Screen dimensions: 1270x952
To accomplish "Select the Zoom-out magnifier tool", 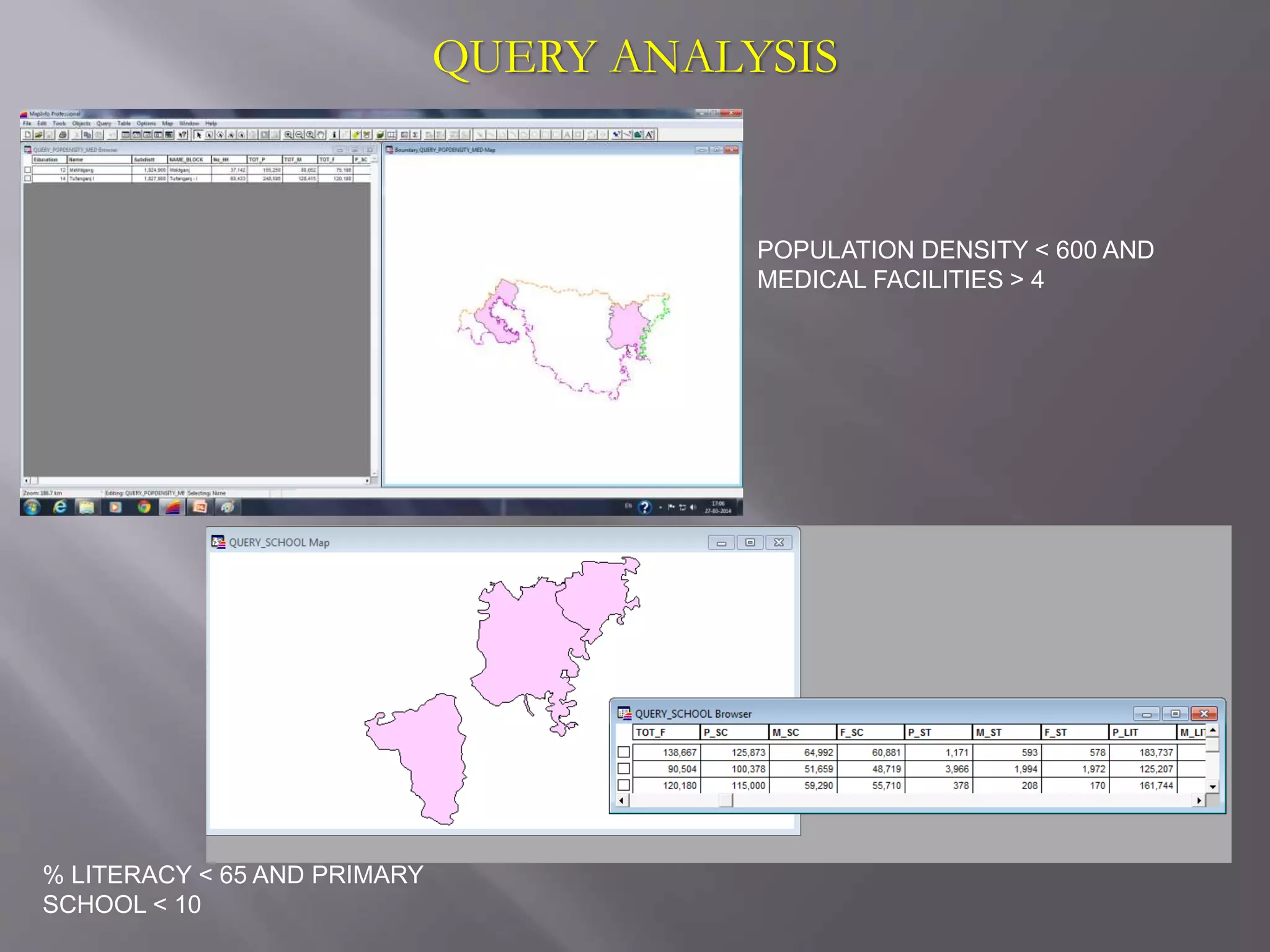I will (299, 134).
